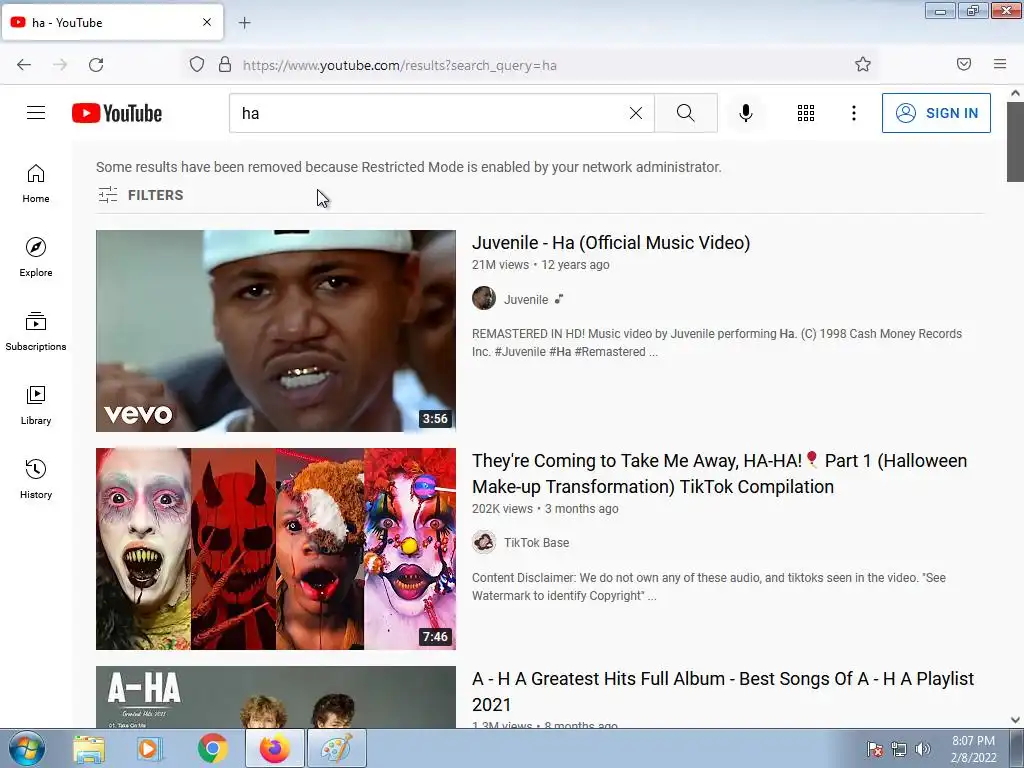Click the '202K views' text
Image resolution: width=1024 pixels, height=768 pixels.
click(x=502, y=509)
